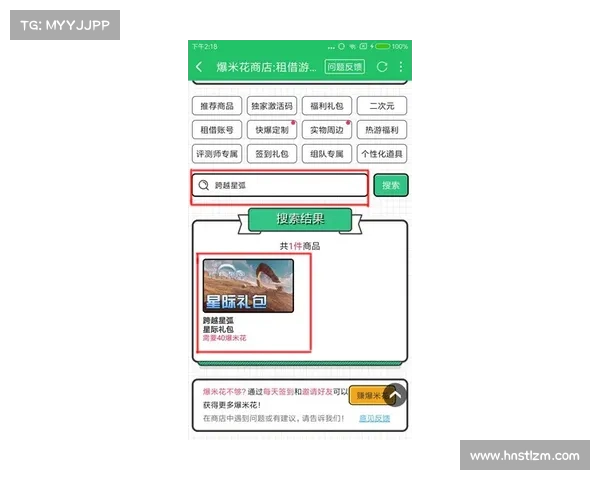The height and width of the screenshot is (480, 600).
Task: Click the green 搜索 button
Action: [391, 185]
